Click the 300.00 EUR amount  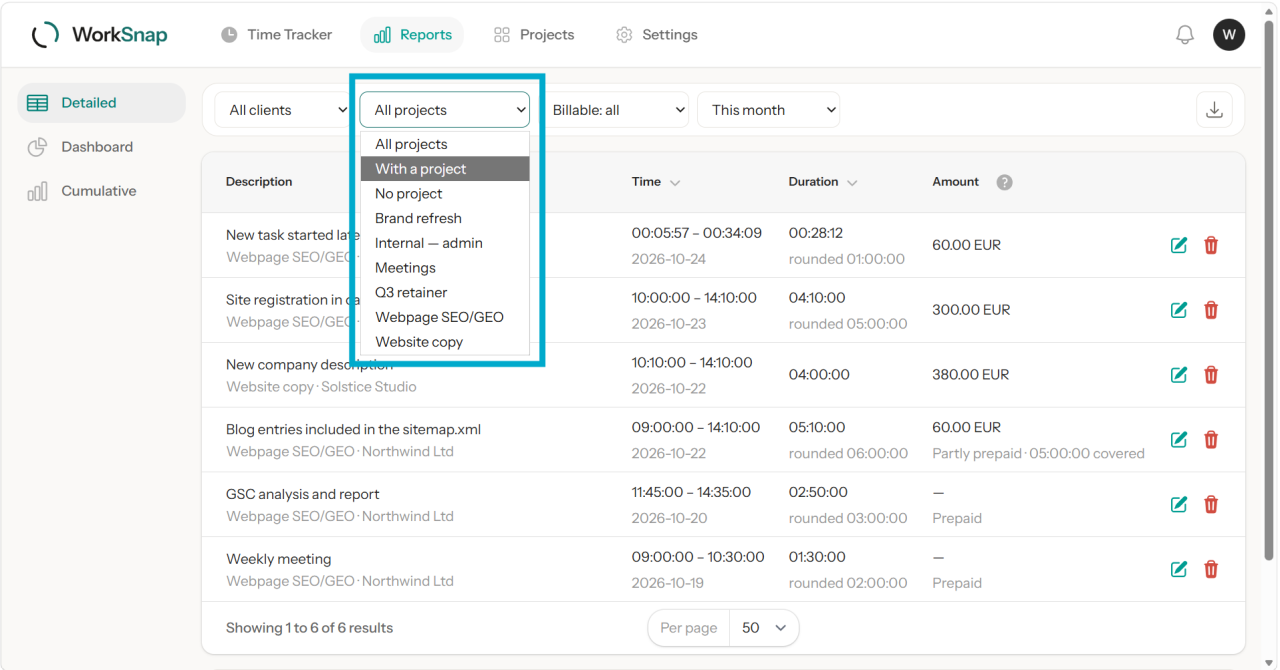(x=971, y=310)
